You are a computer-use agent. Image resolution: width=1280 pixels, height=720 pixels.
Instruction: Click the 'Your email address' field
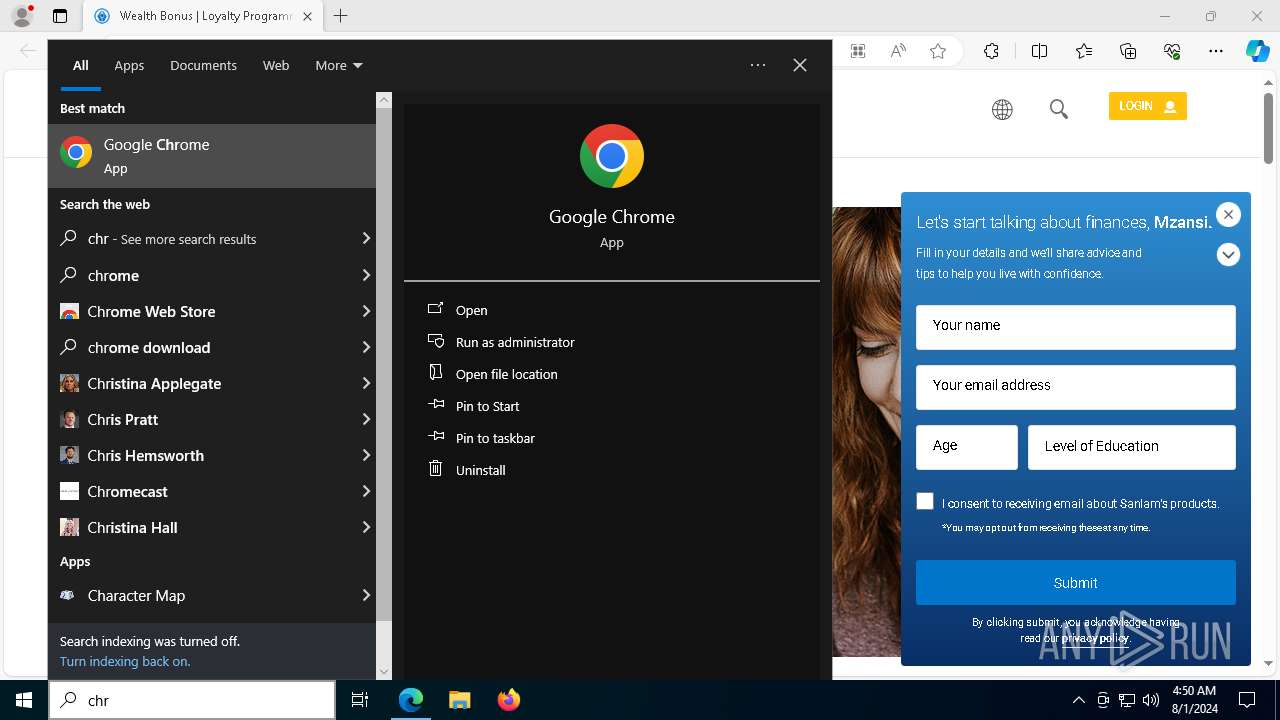coord(1076,387)
